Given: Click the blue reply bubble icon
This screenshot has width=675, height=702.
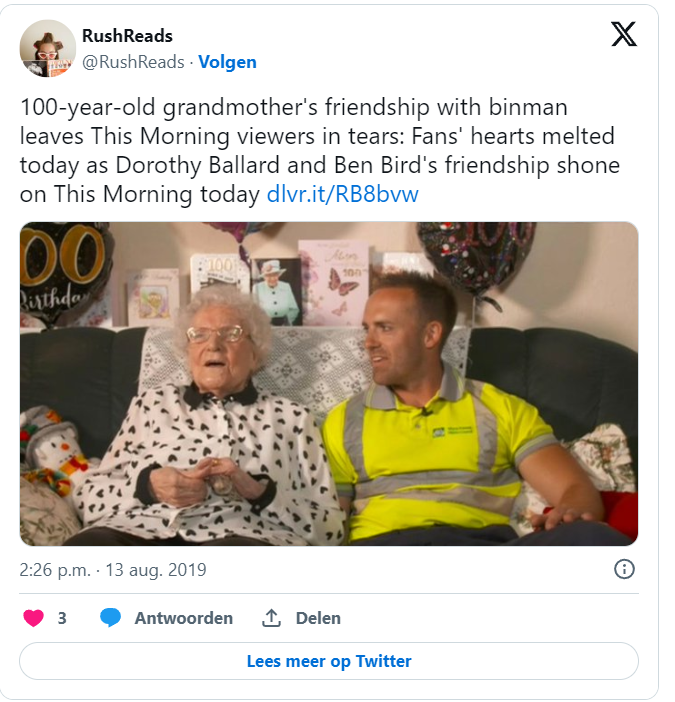Looking at the screenshot, I should click(x=111, y=618).
